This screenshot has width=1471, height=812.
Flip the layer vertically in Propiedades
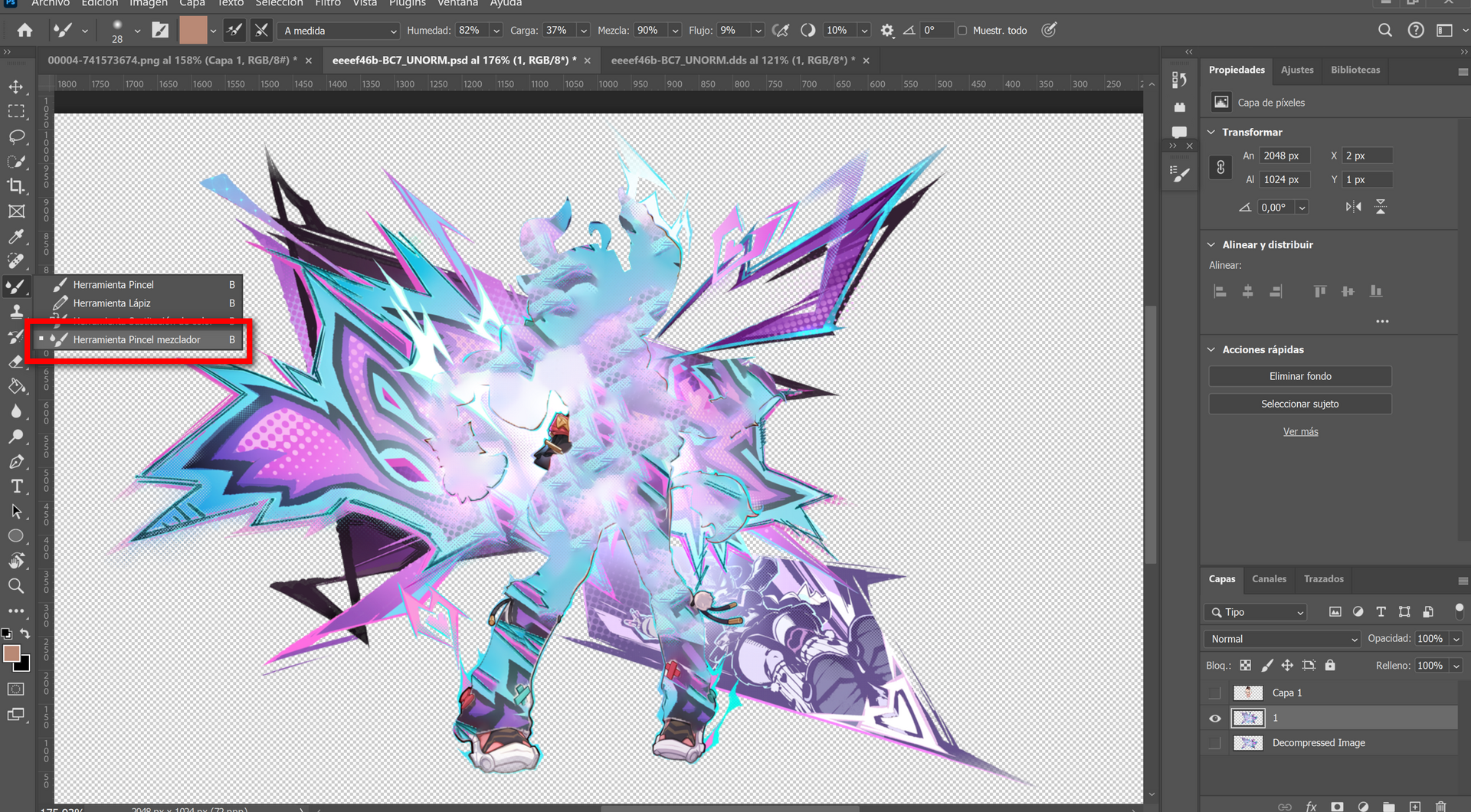[1381, 207]
